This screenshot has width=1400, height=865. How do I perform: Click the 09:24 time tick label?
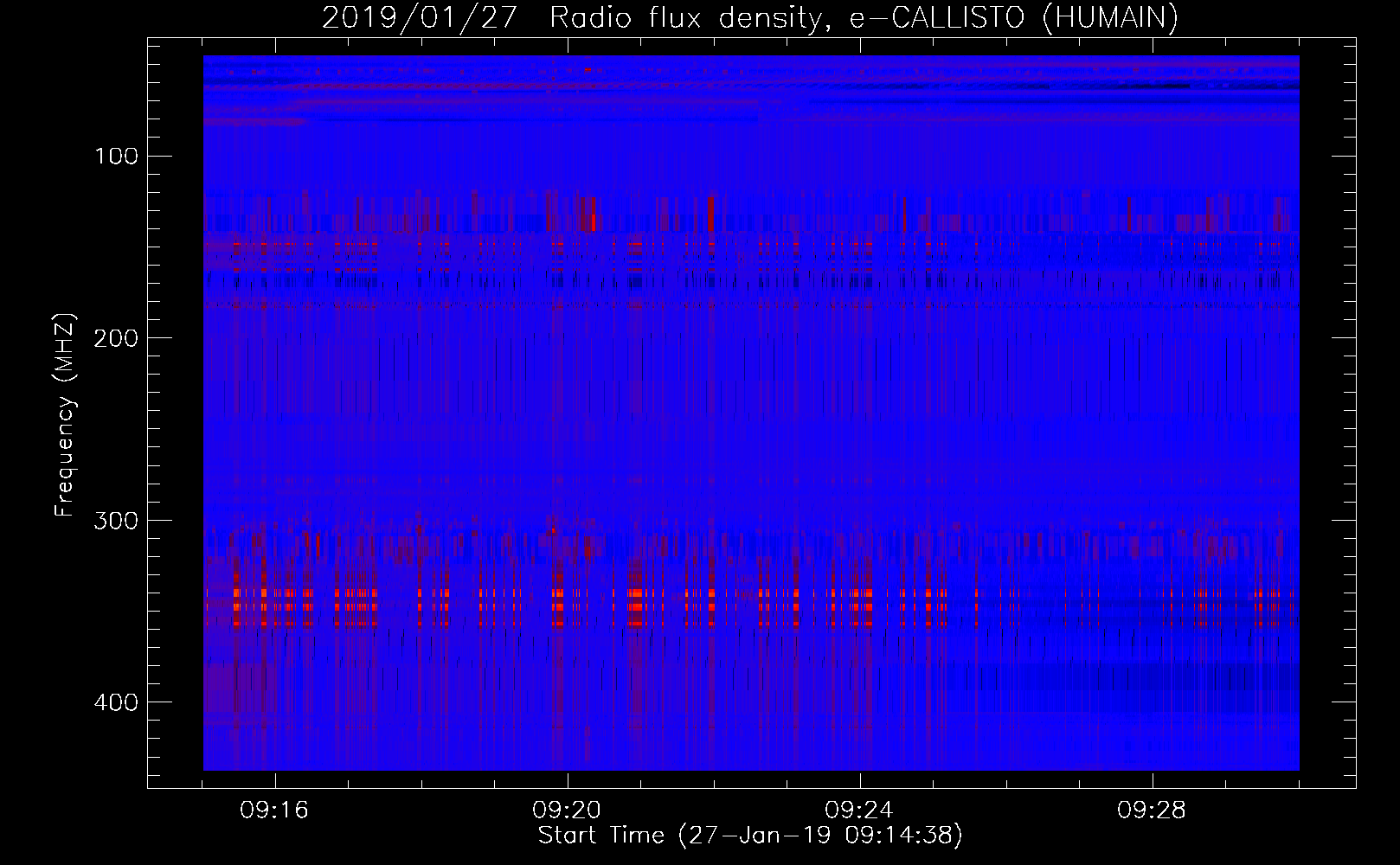(860, 811)
